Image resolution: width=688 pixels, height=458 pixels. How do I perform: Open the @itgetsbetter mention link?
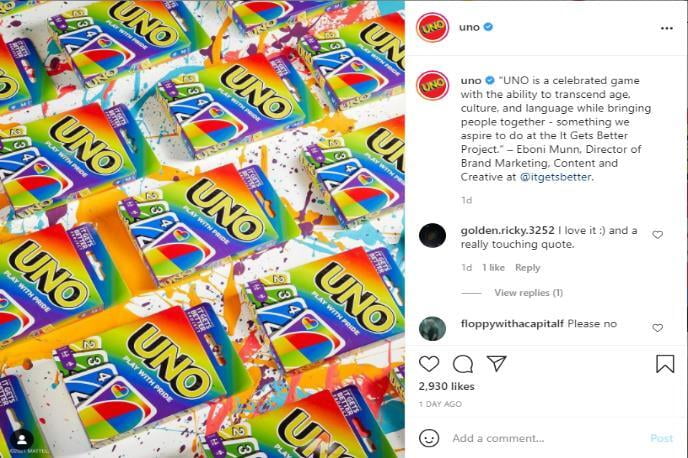[555, 177]
